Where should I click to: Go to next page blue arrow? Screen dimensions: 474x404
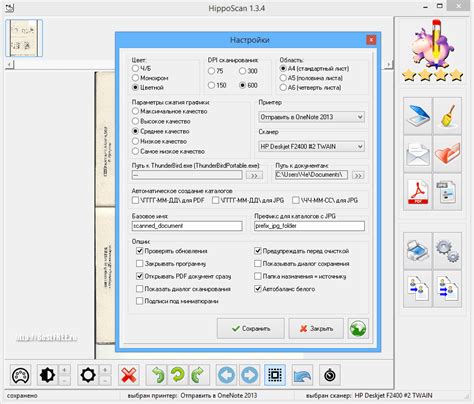[249, 375]
